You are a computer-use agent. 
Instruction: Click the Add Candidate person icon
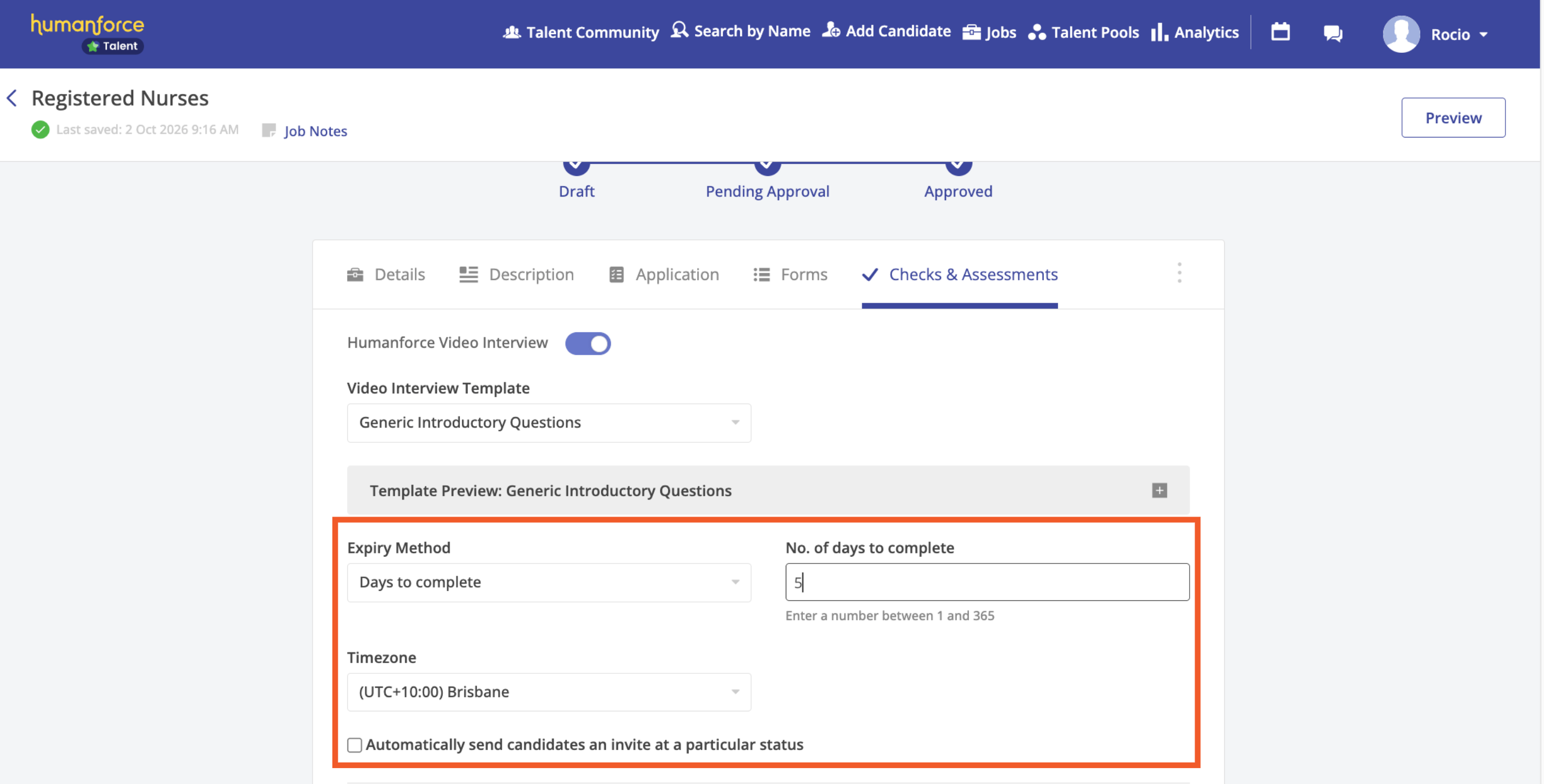(831, 30)
